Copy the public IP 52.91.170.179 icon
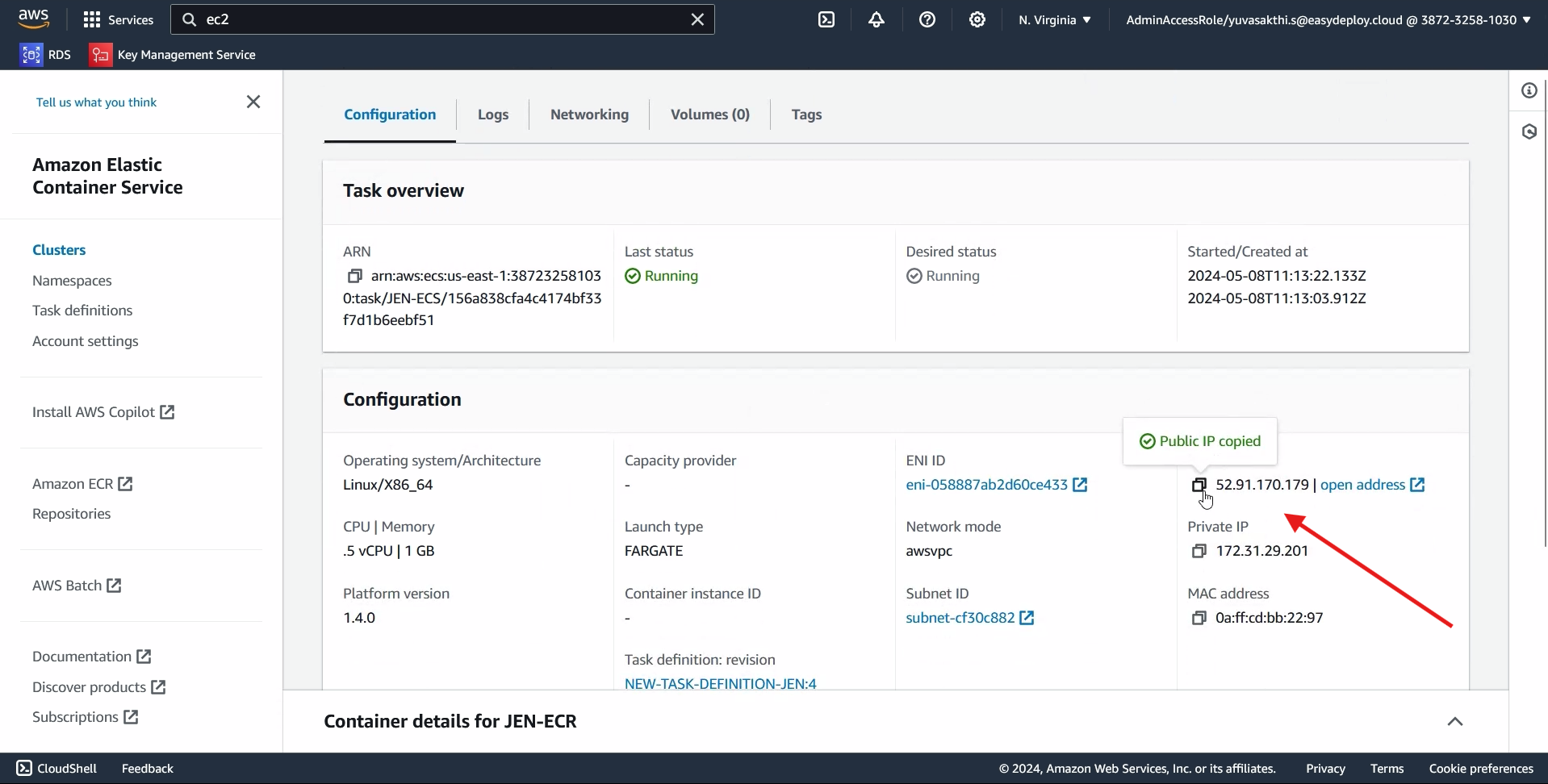Screen dimensions: 1548x784 [1199, 485]
